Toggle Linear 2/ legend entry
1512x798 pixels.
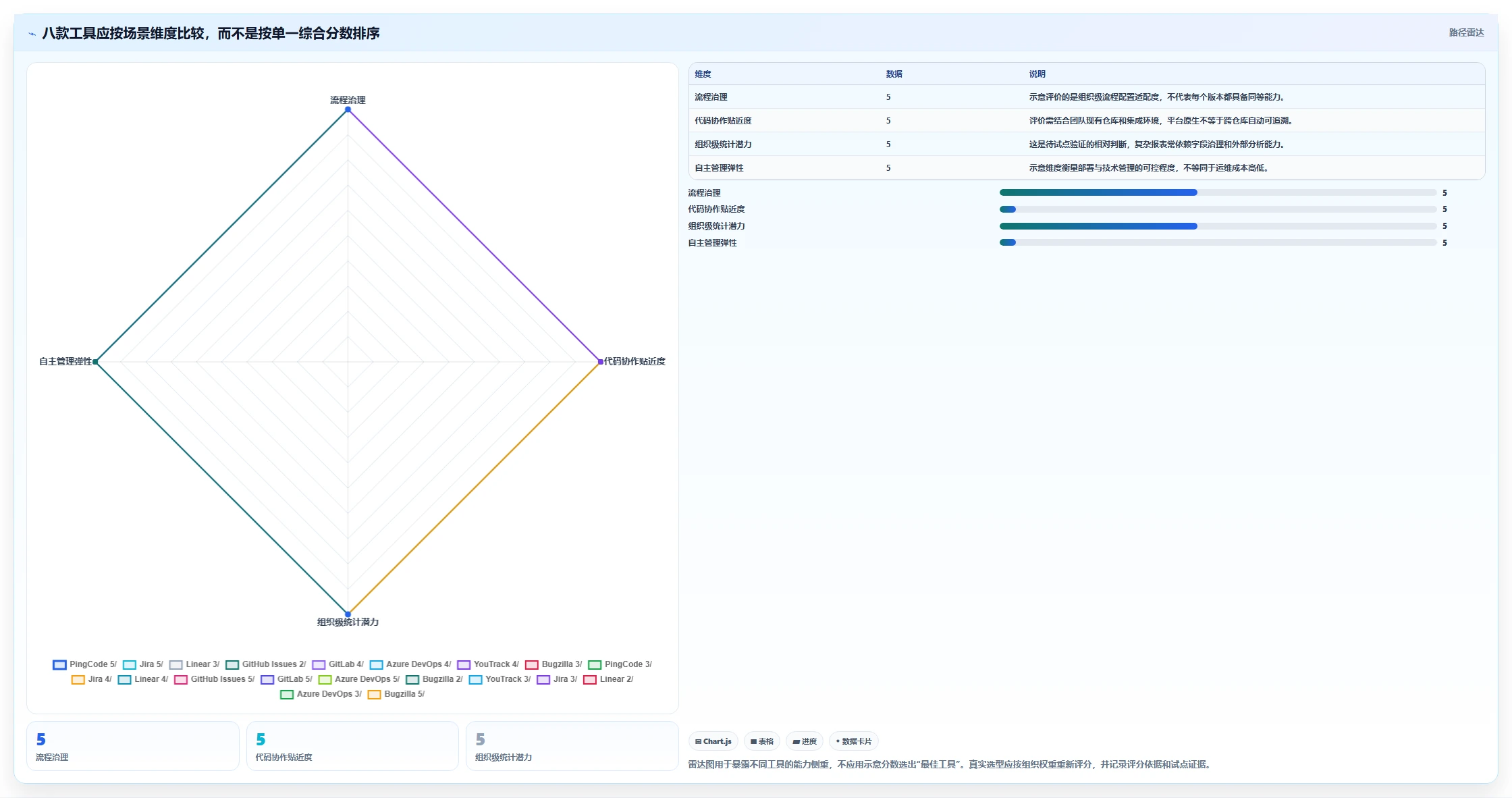[609, 679]
